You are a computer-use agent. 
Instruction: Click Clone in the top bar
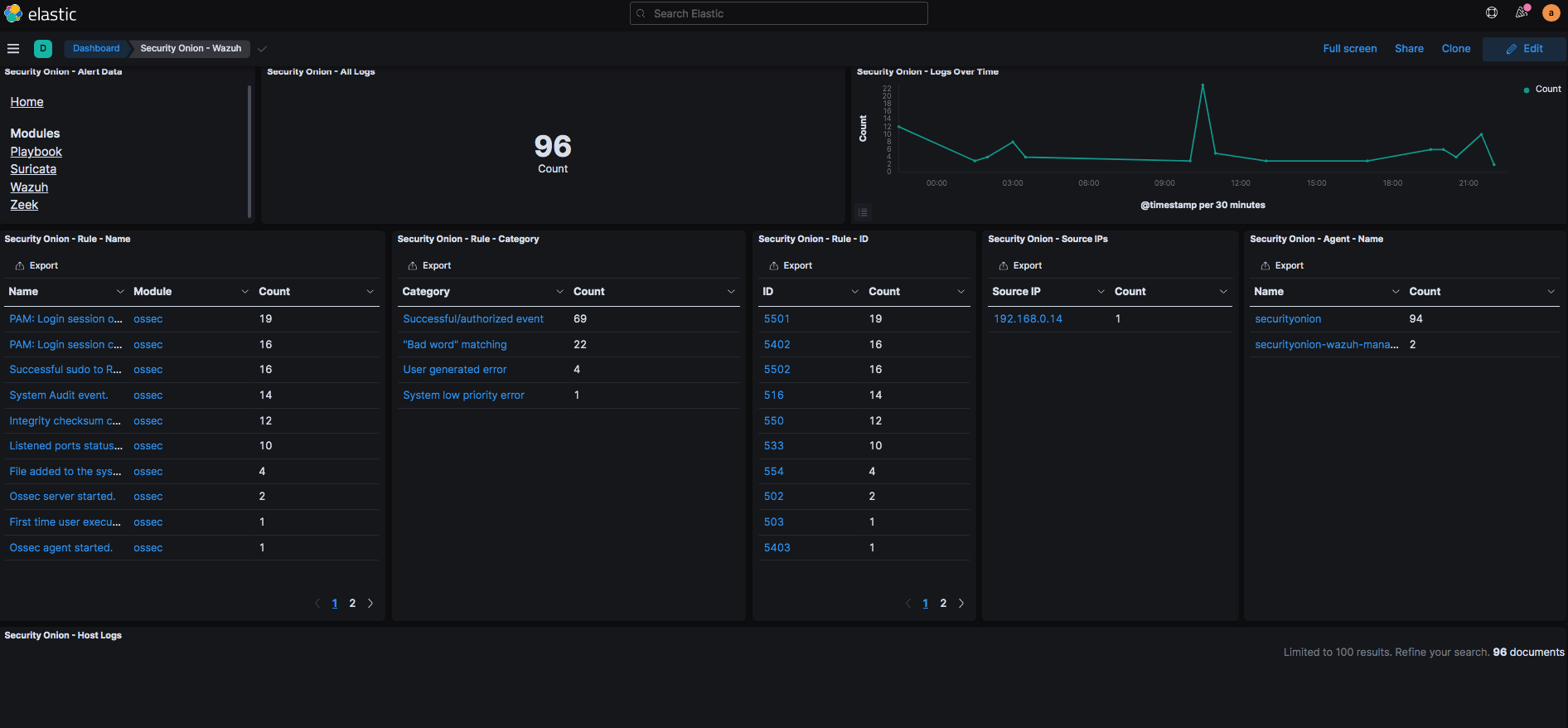[x=1456, y=48]
